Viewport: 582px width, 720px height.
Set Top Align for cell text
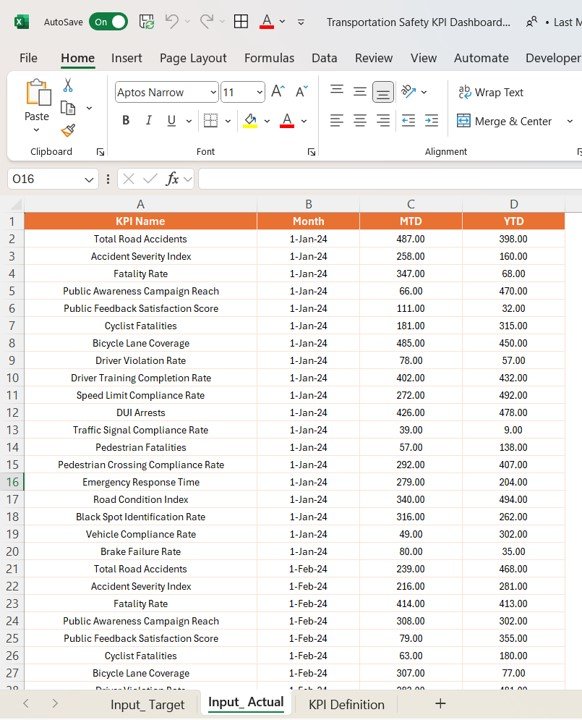[x=337, y=90]
